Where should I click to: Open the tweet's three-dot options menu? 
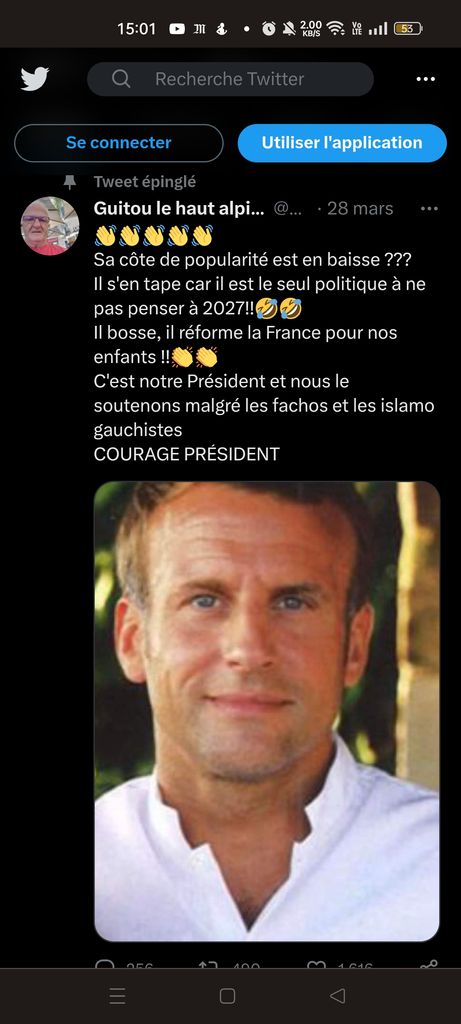429,208
